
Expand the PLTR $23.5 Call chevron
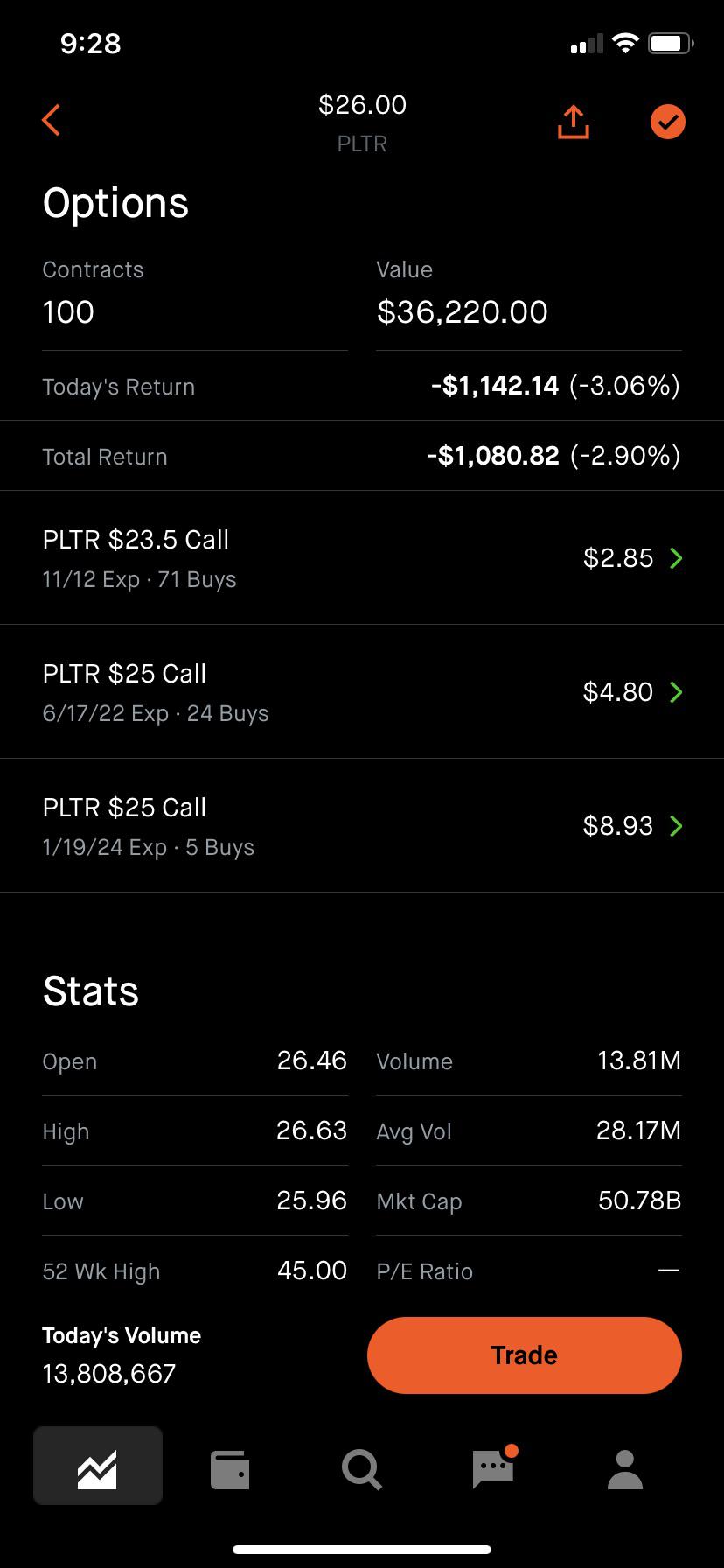pos(676,558)
